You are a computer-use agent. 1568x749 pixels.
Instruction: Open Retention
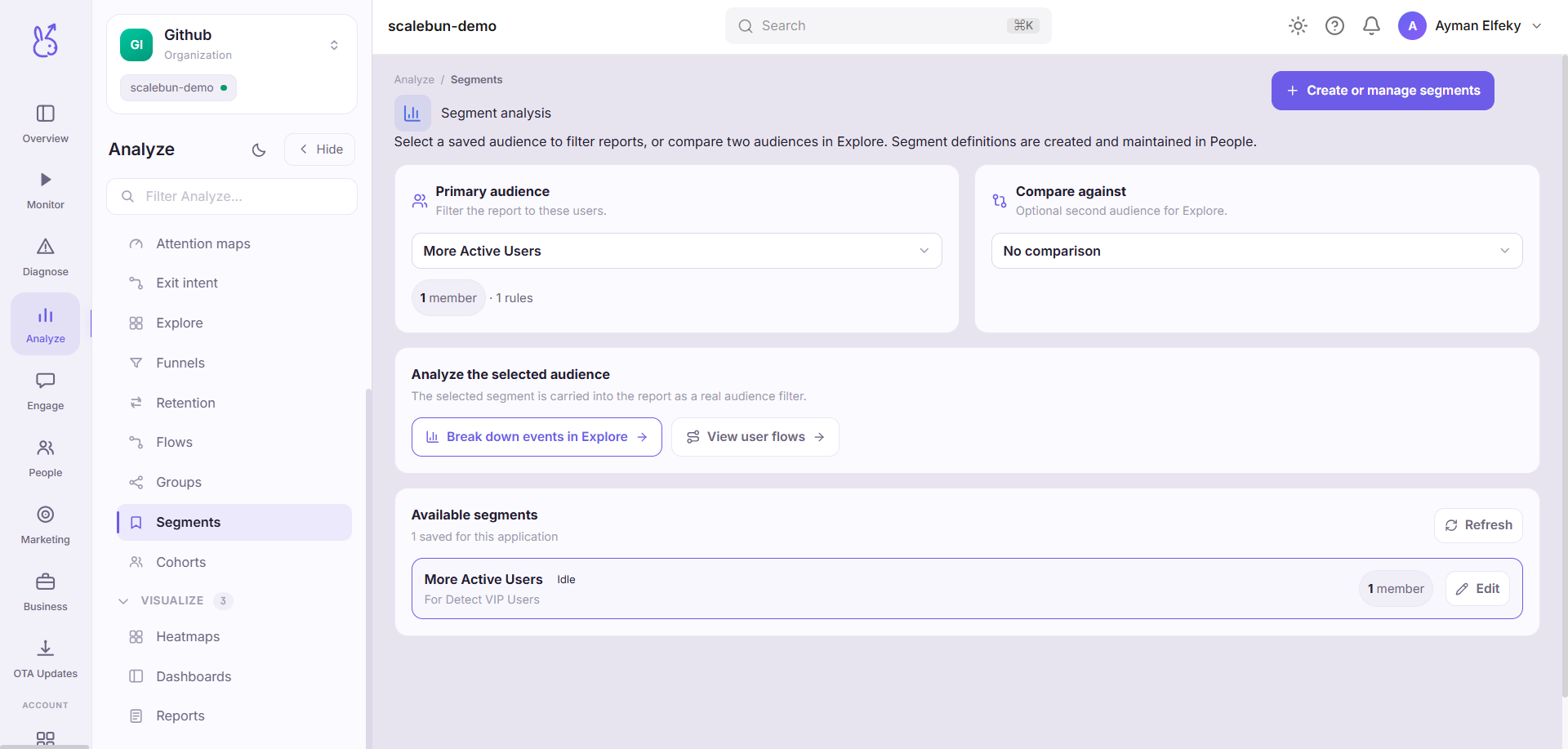click(x=234, y=403)
